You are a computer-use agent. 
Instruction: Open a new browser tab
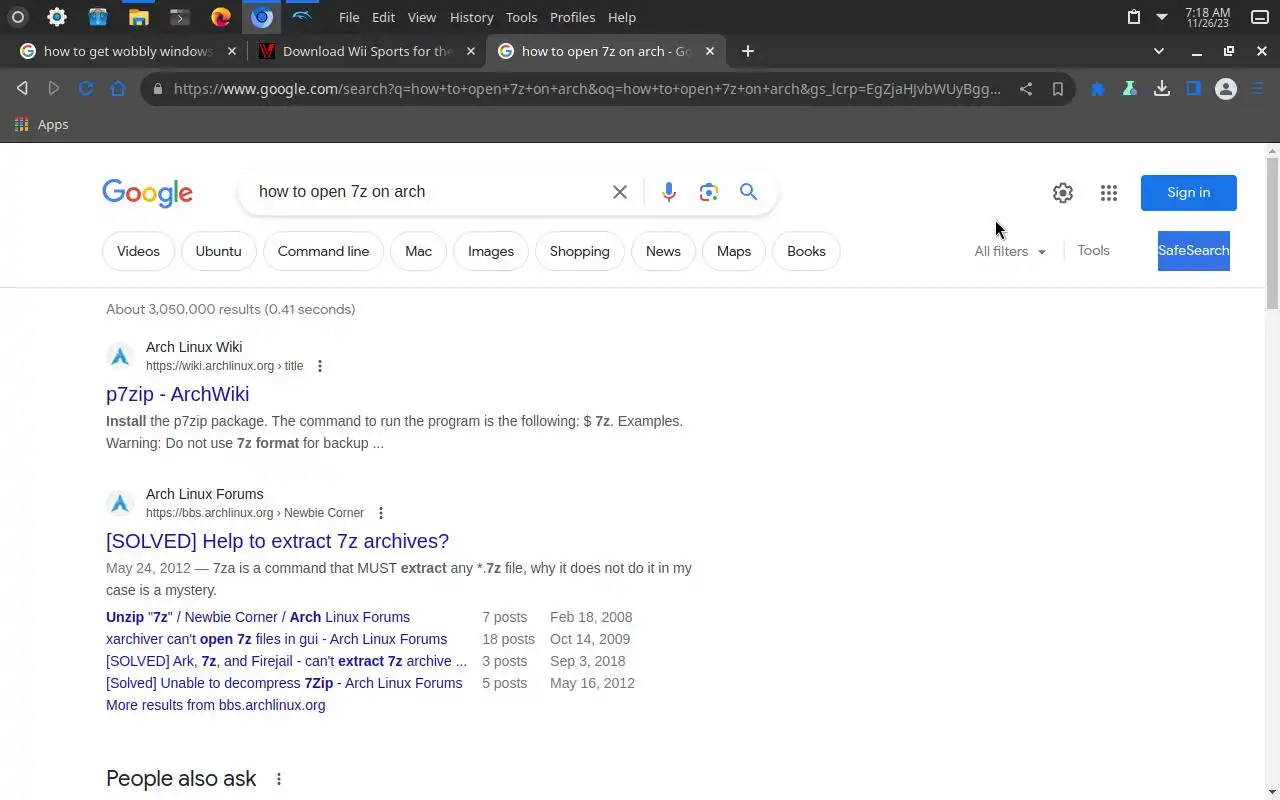[x=747, y=51]
